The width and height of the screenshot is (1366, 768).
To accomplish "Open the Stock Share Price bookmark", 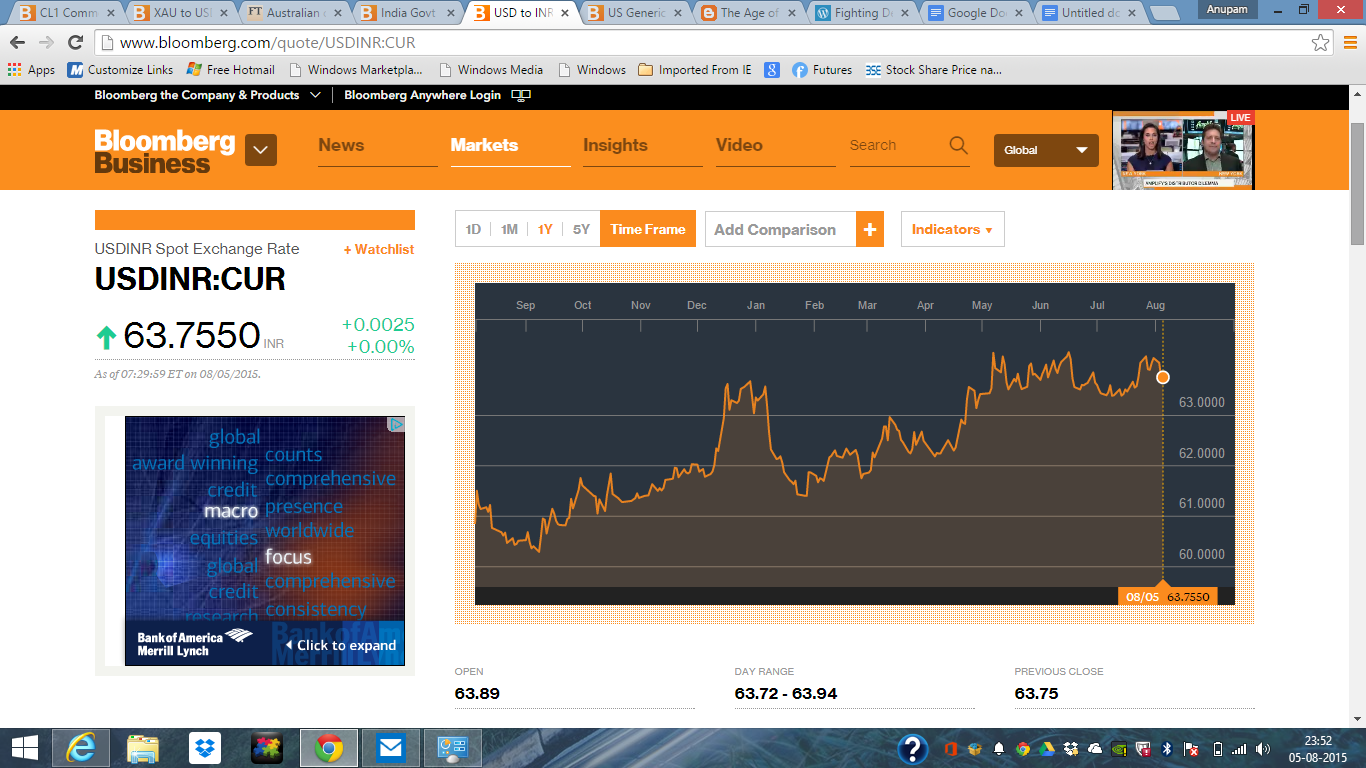I will [x=933, y=70].
